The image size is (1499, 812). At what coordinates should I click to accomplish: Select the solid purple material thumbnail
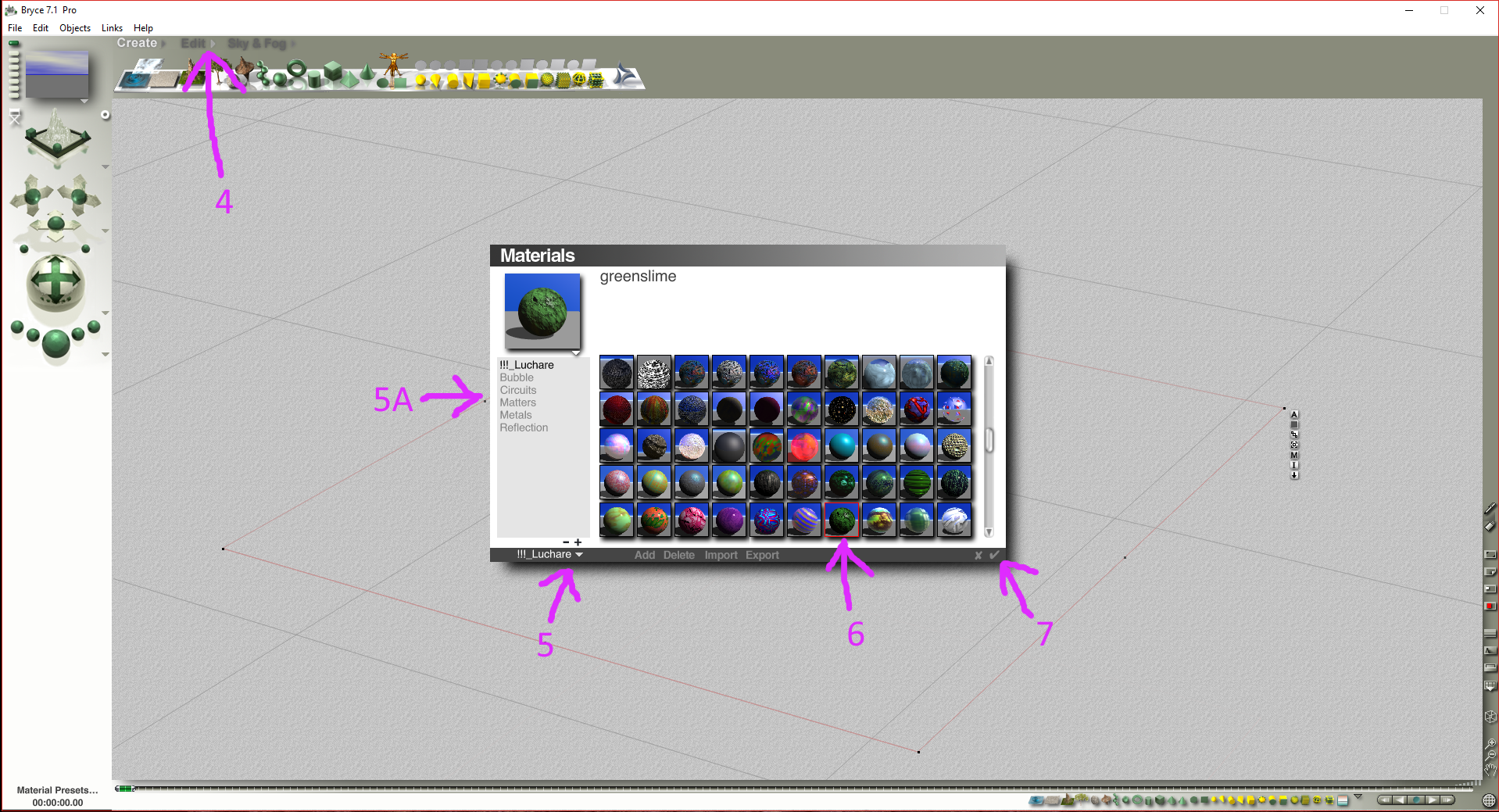coord(729,520)
